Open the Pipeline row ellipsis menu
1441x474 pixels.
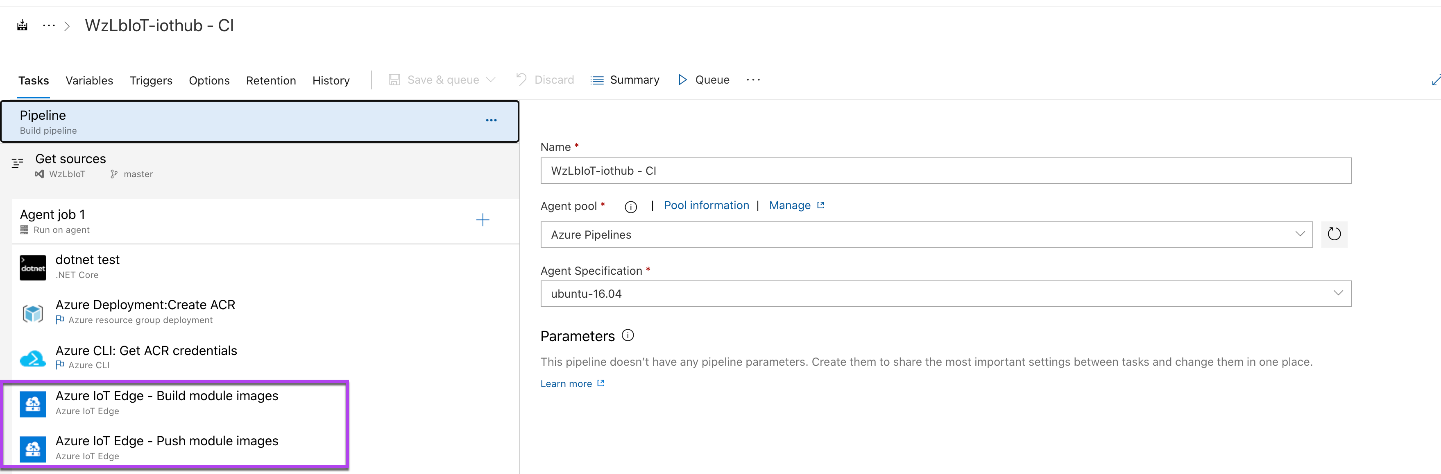491,120
